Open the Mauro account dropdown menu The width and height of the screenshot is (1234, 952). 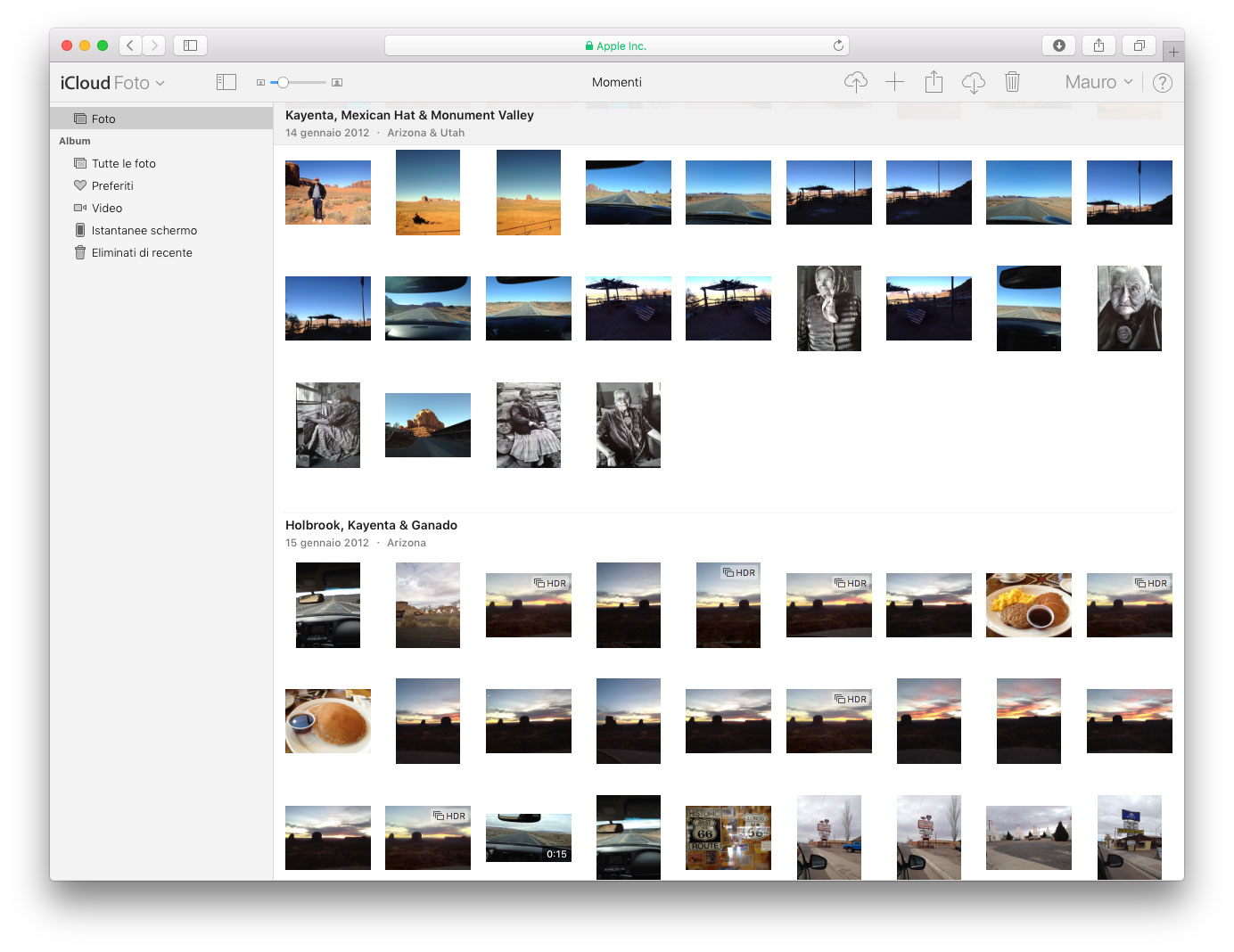(1098, 82)
